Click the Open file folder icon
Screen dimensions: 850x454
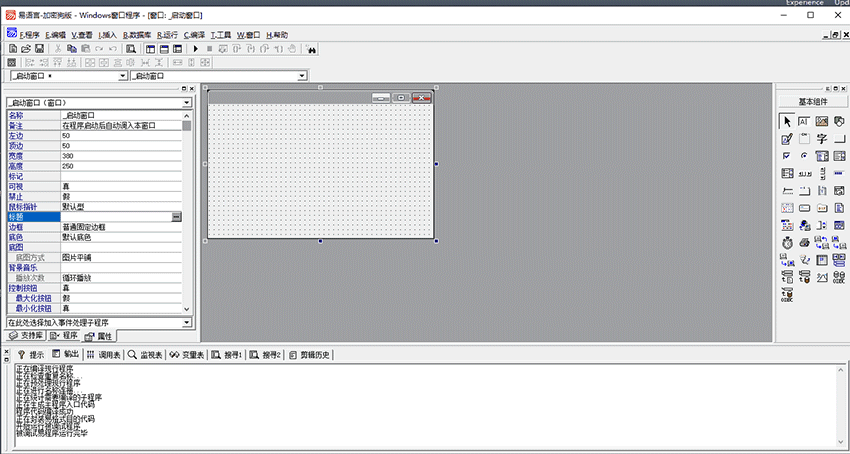pyautogui.click(x=25, y=49)
